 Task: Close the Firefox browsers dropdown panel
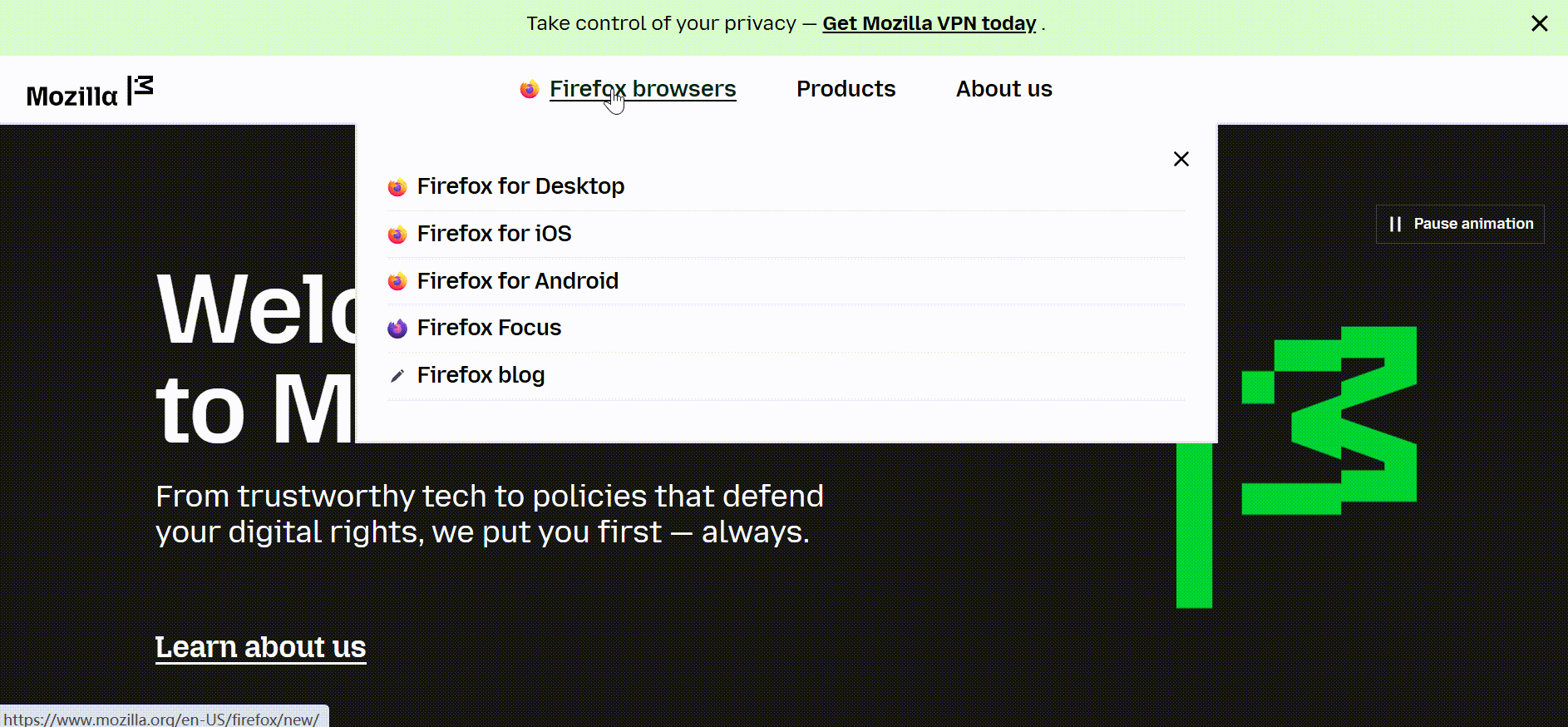point(1181,159)
